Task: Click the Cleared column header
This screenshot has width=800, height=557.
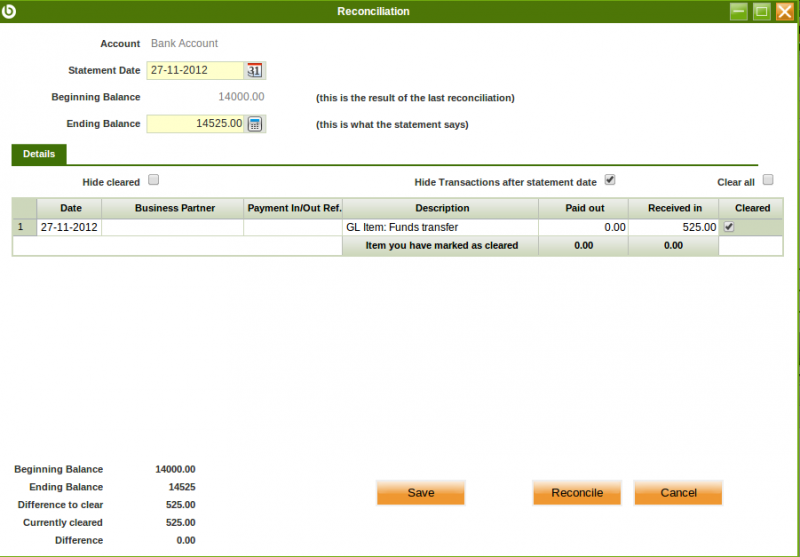Action: coord(751,208)
